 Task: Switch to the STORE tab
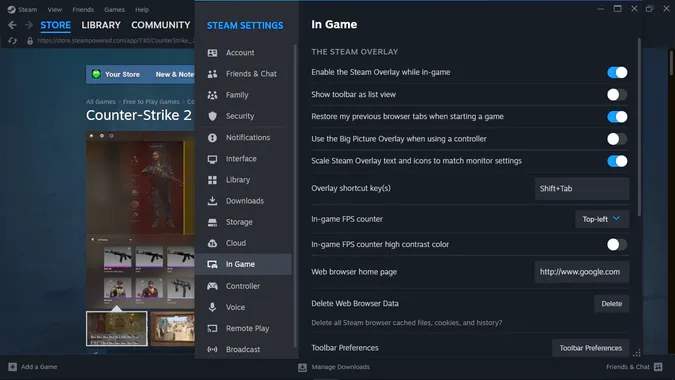(56, 25)
